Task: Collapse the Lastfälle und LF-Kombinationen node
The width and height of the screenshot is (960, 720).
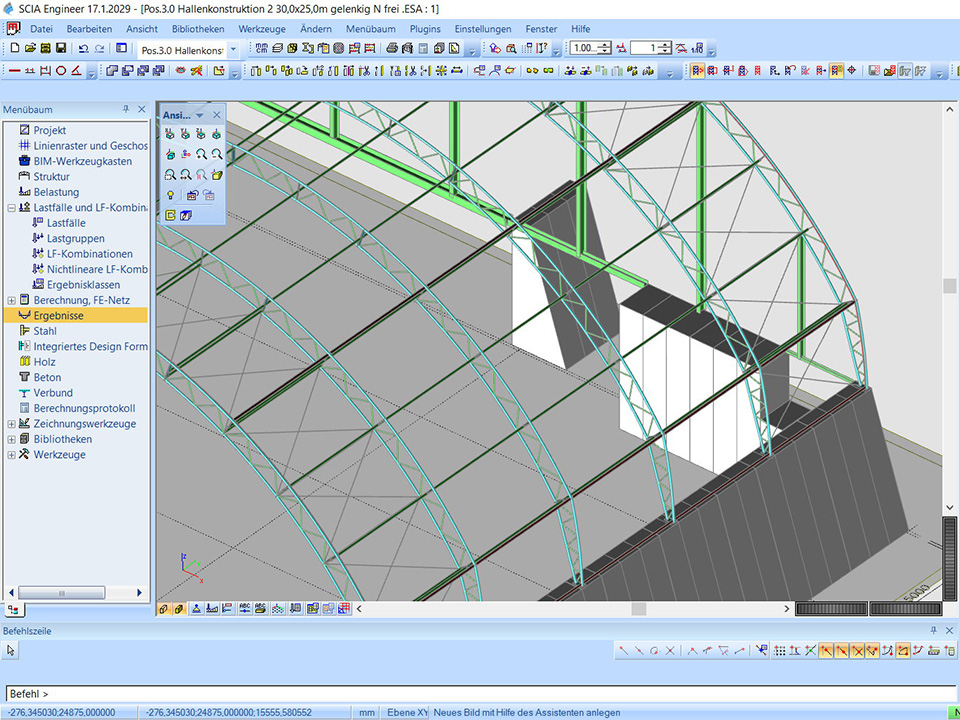Action: (x=11, y=208)
